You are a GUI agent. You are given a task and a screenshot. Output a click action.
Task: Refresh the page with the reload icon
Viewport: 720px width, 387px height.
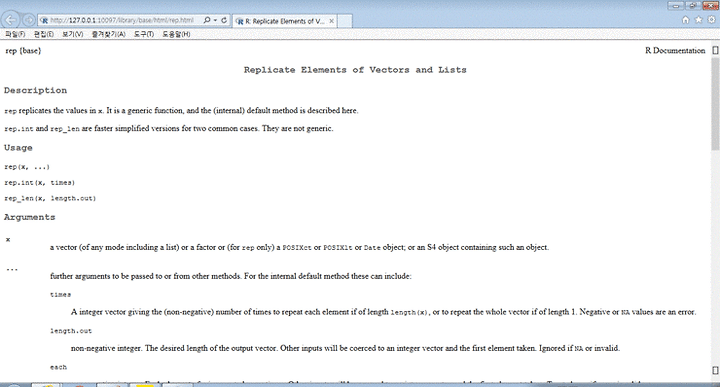224,20
